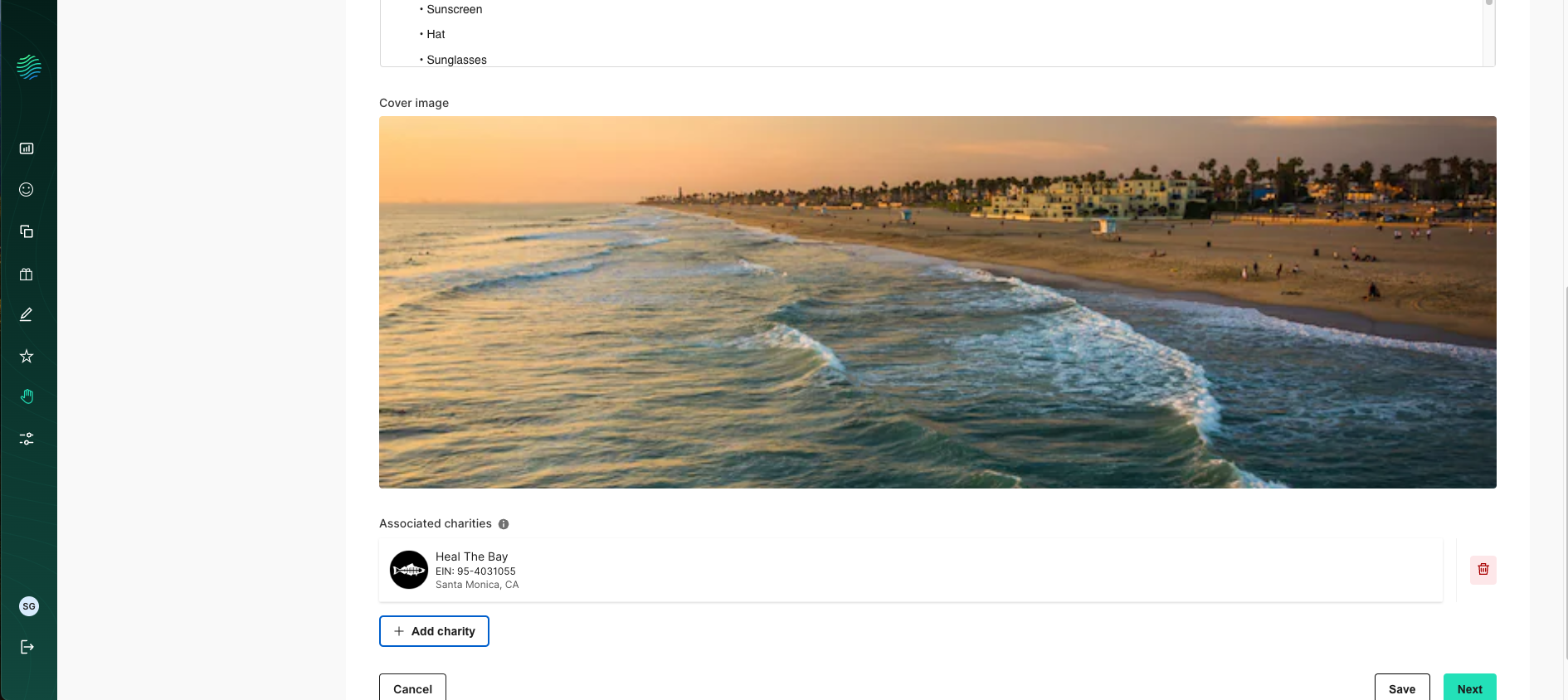1568x700 pixels.
Task: Click the Cancel button
Action: [412, 688]
